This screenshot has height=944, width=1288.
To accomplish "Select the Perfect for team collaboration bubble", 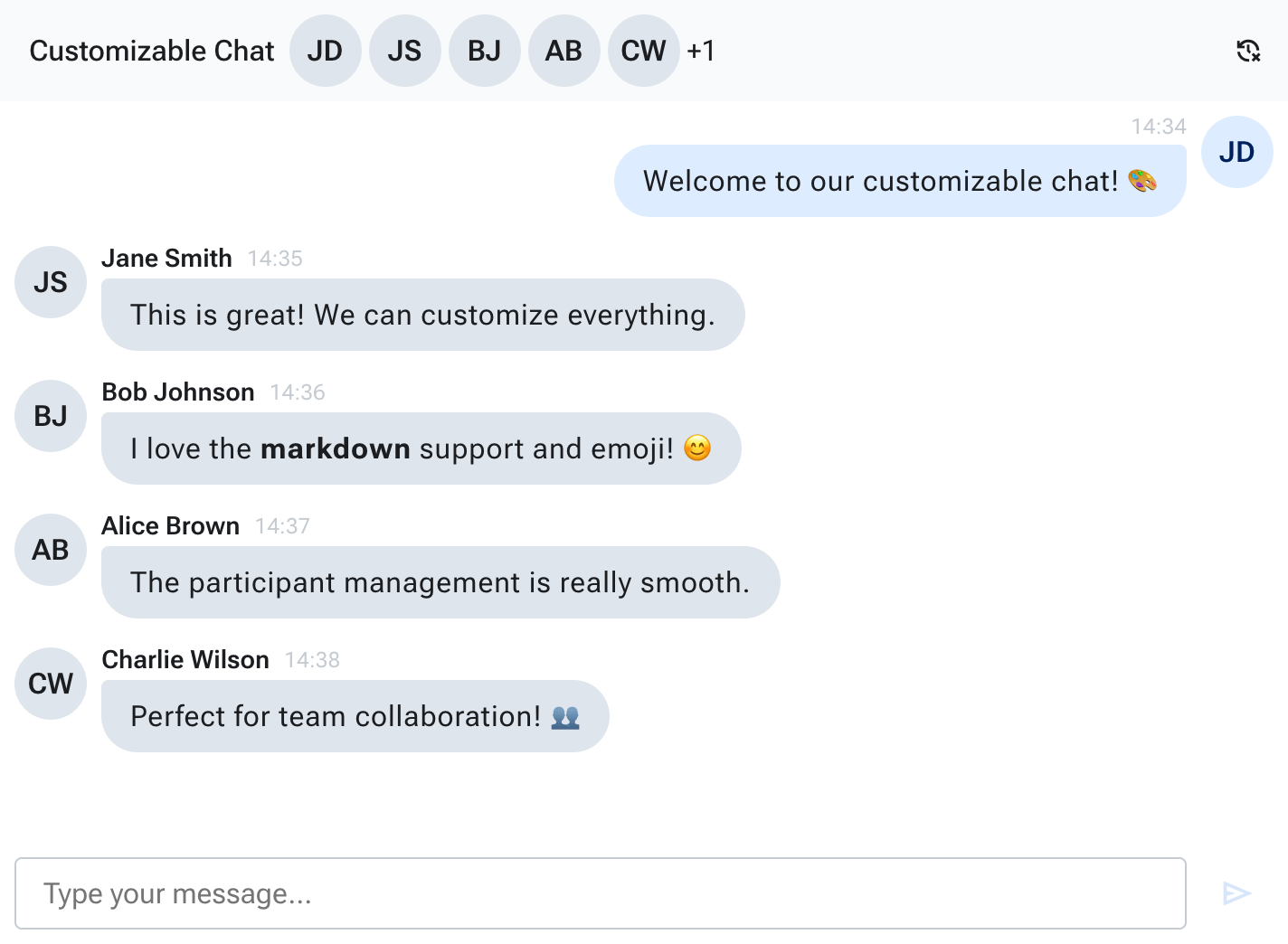I will pos(355,716).
